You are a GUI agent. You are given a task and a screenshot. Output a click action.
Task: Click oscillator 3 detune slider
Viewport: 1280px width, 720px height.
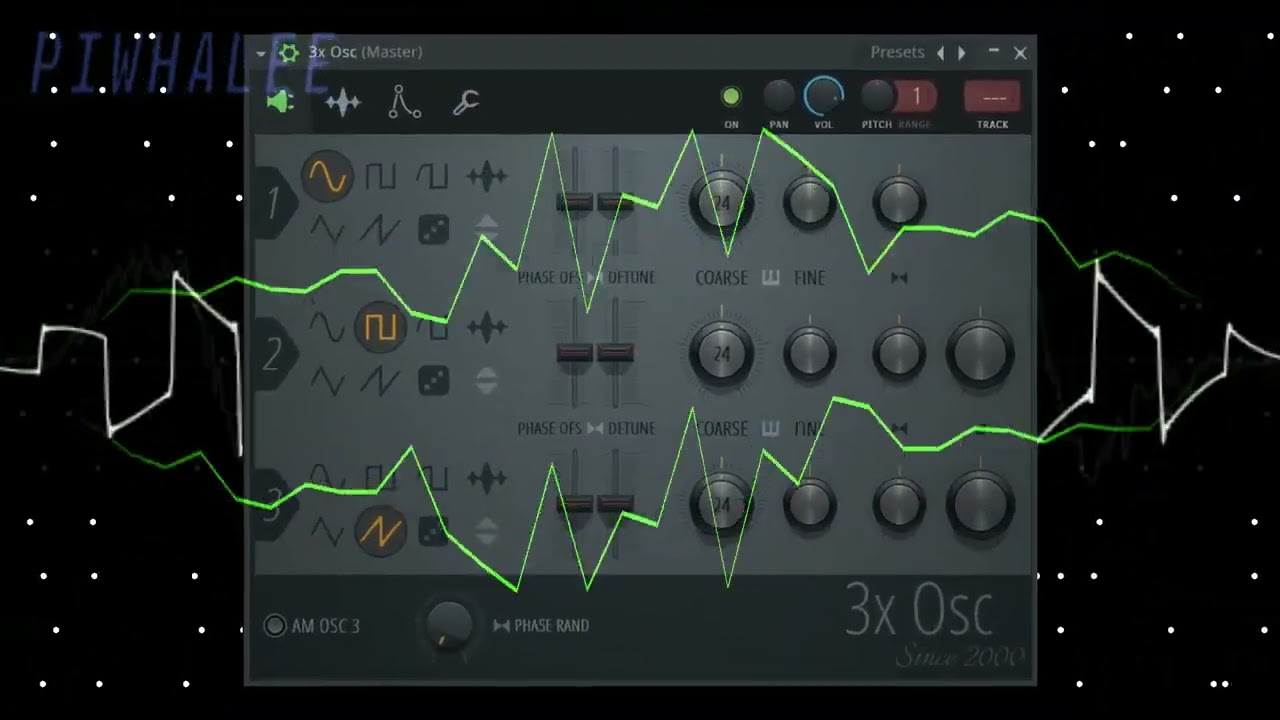616,503
